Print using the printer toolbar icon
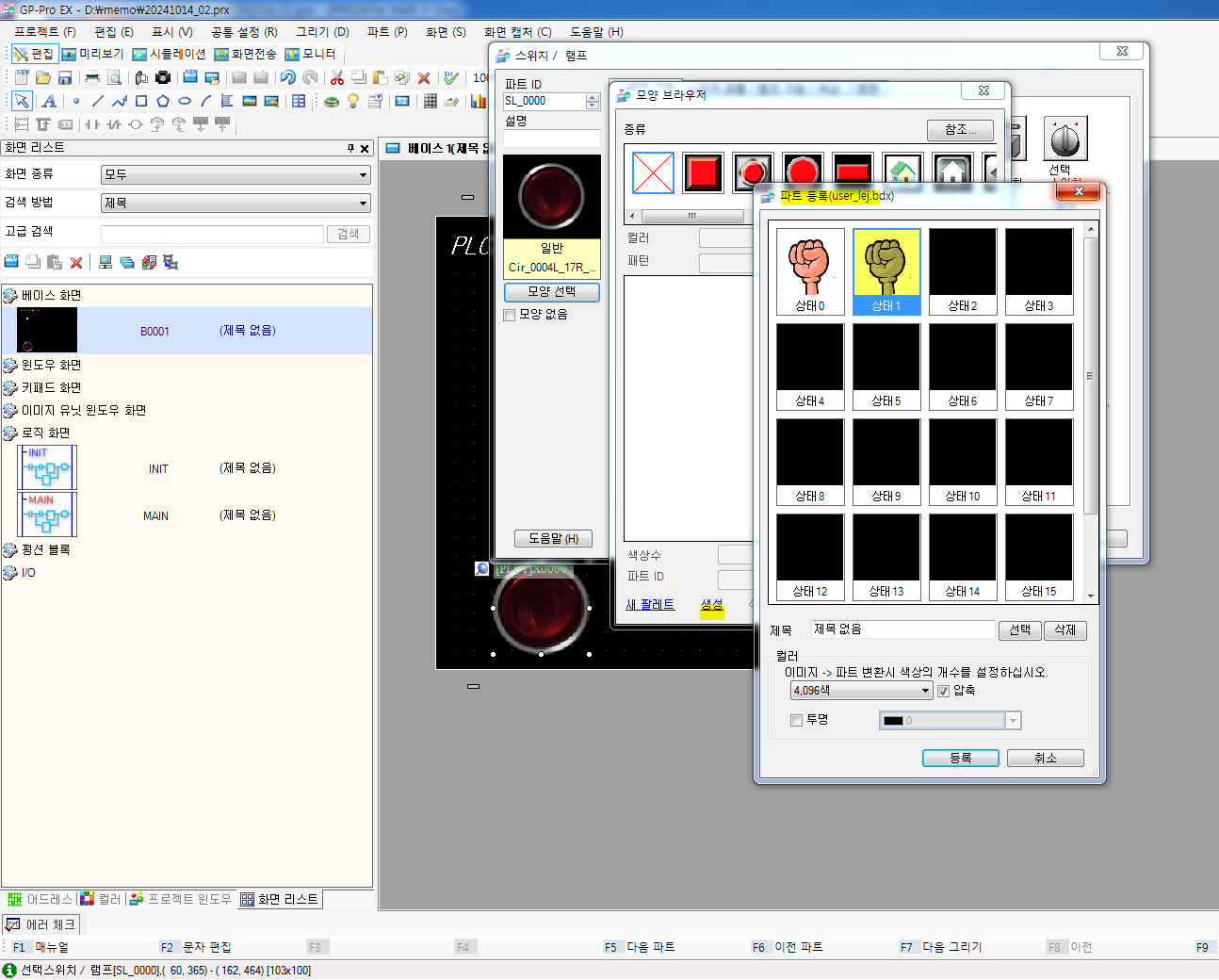1219x980 pixels. pos(92,77)
